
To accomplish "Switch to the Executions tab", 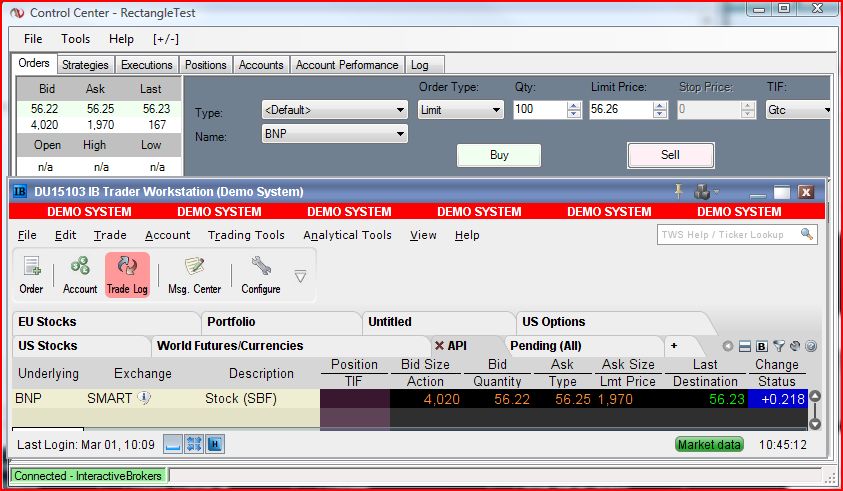I will (x=147, y=65).
